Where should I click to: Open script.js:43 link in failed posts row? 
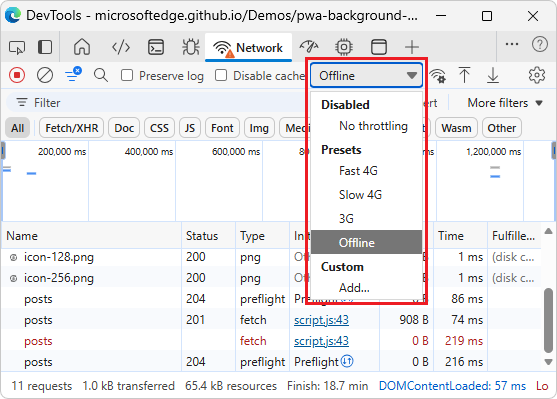click(x=321, y=341)
